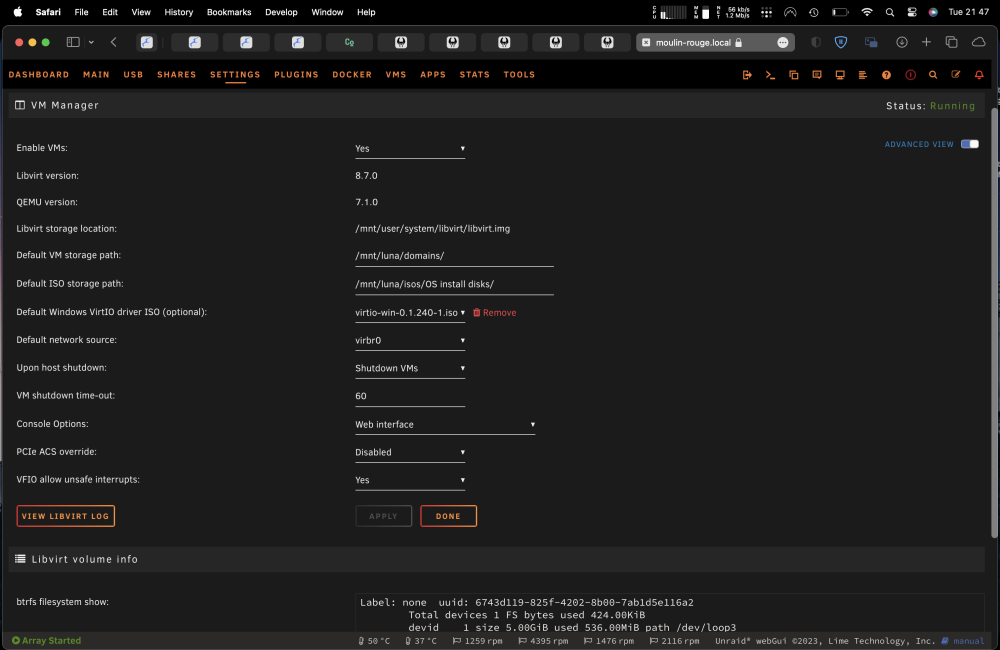Open macOS Spotlight search
1000x650 pixels.
(890, 12)
